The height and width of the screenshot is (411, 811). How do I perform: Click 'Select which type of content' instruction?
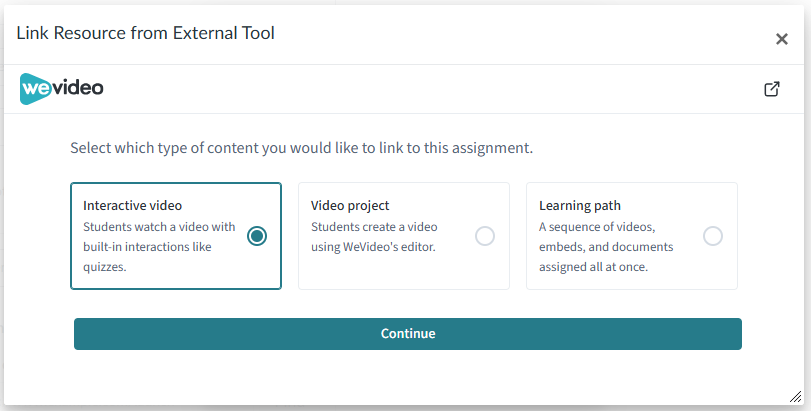(x=302, y=148)
